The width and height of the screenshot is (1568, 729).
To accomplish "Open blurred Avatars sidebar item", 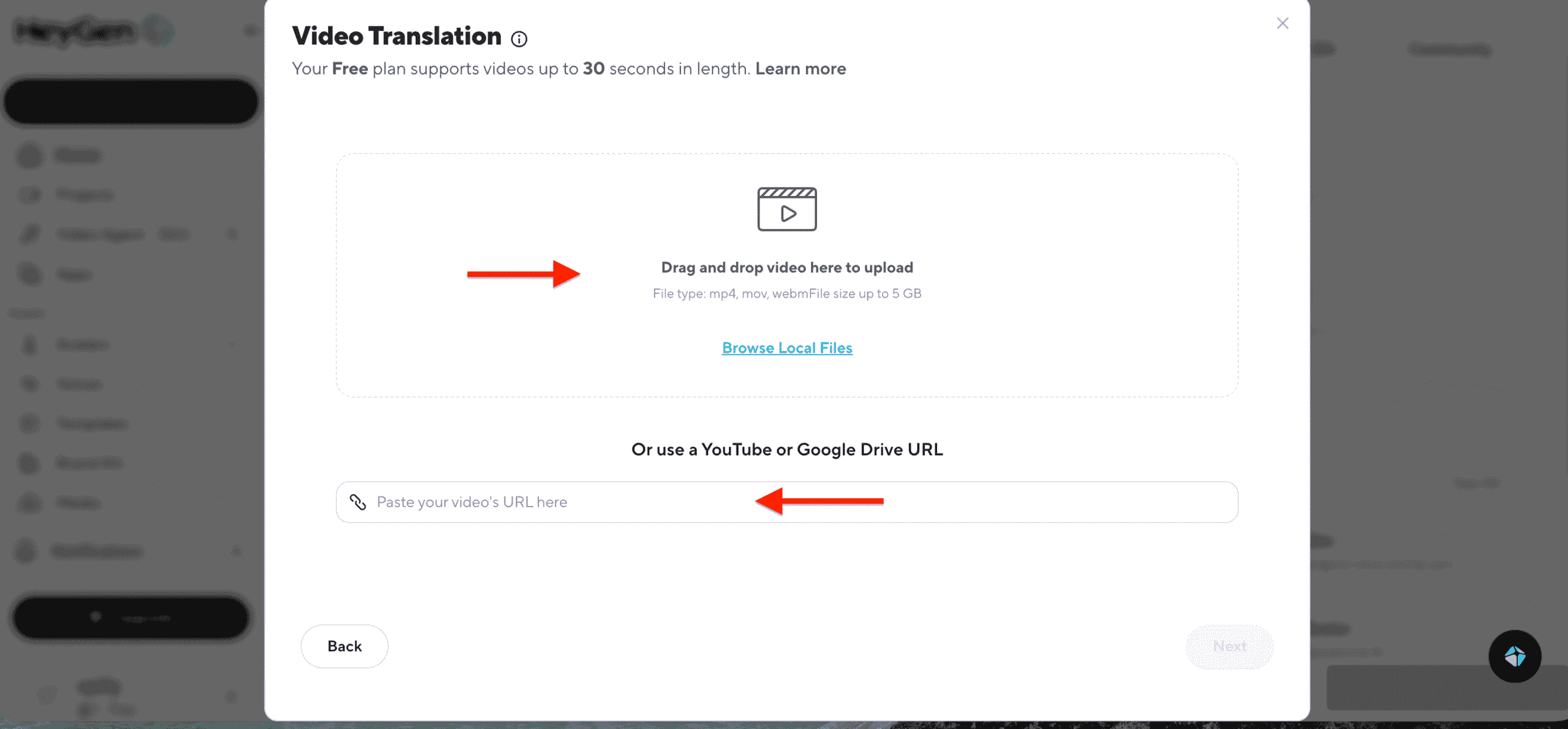I will (83, 344).
